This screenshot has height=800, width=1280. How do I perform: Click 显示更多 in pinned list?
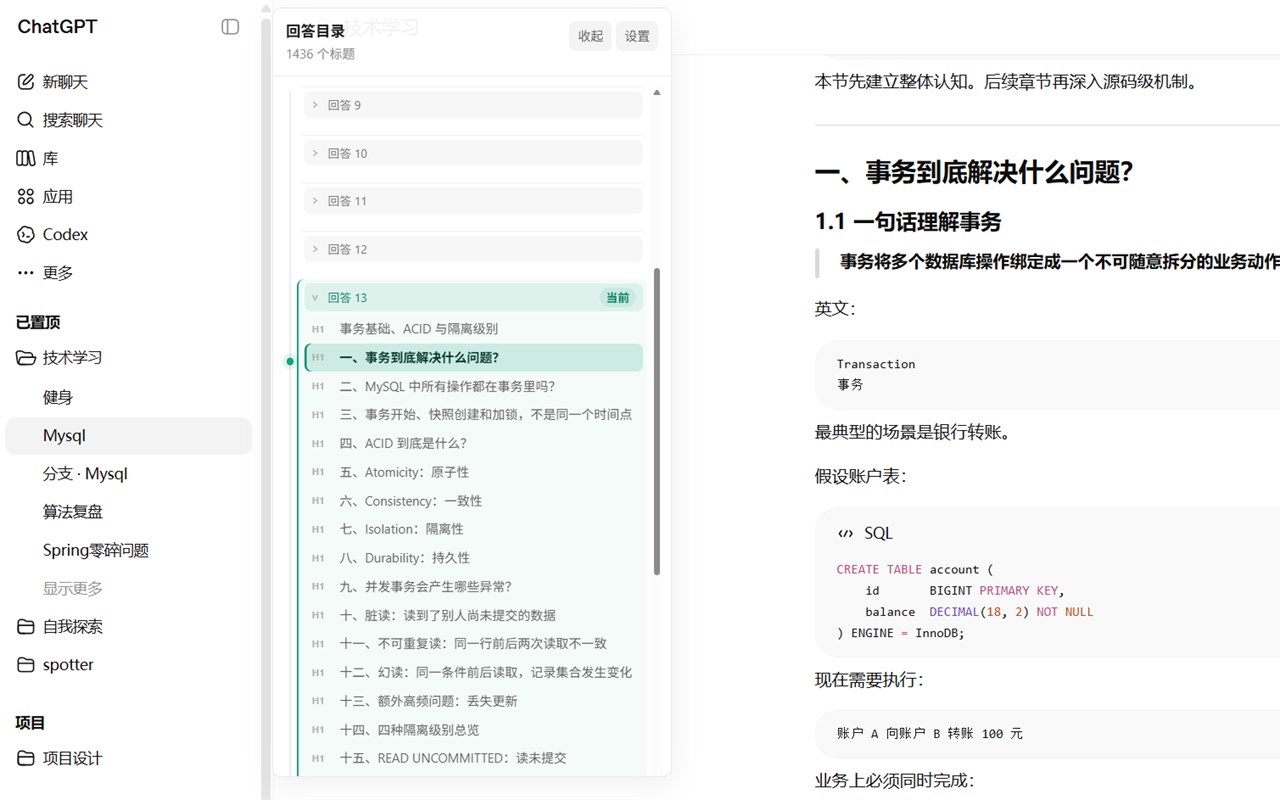pos(73,589)
